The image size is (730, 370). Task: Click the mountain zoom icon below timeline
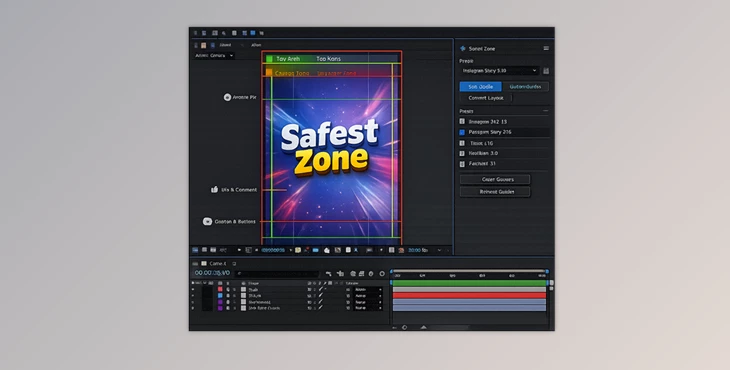pos(424,327)
